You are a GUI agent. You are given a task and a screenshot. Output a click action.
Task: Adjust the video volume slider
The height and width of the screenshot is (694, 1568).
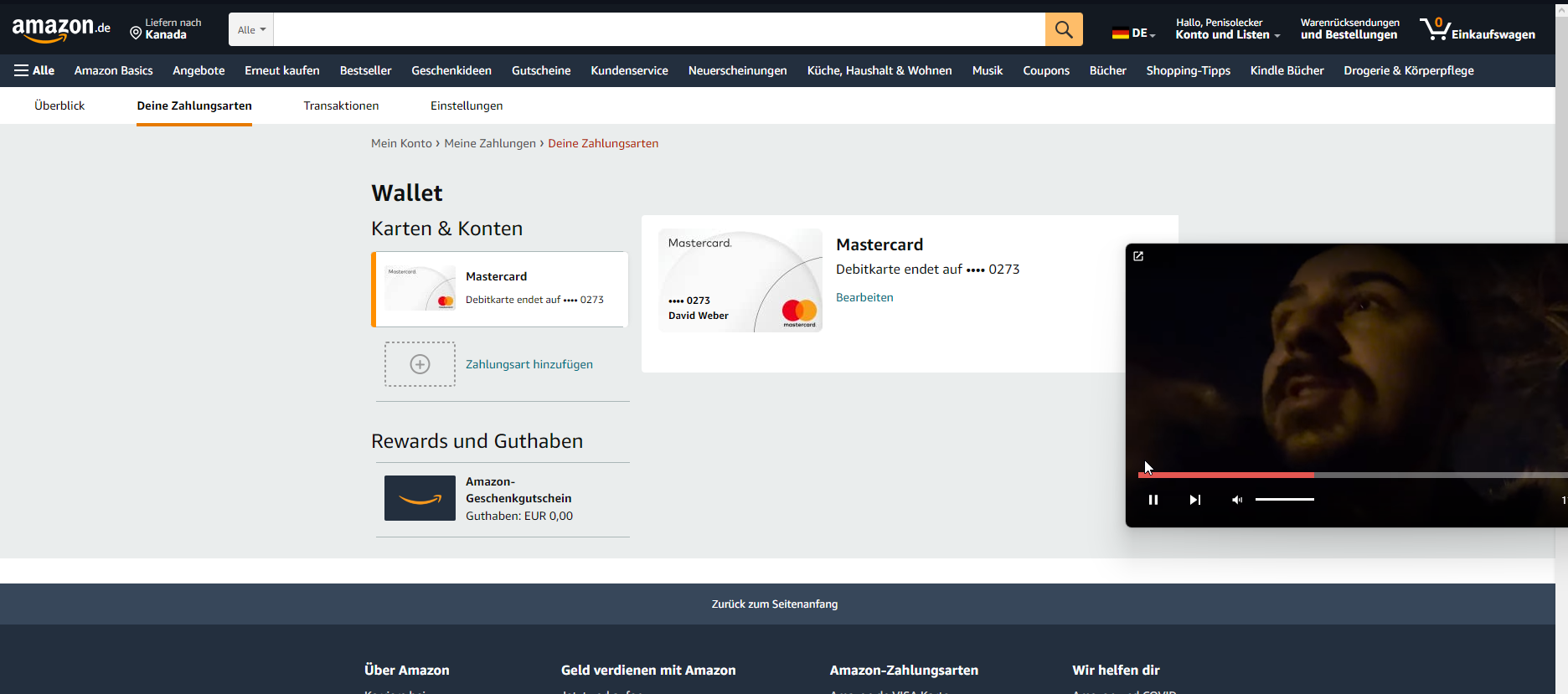pos(1284,500)
